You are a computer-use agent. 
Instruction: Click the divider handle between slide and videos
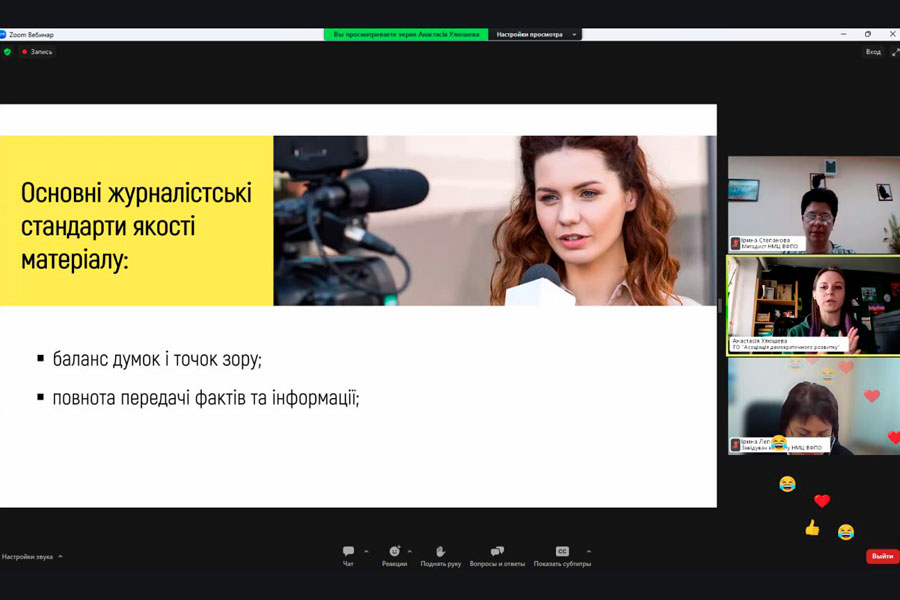(x=721, y=306)
